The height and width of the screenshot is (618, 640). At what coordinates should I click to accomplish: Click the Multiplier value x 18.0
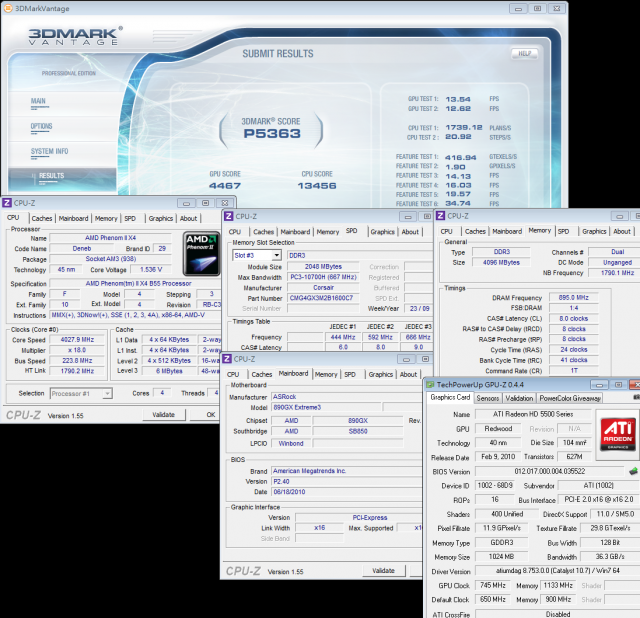[x=77, y=350]
